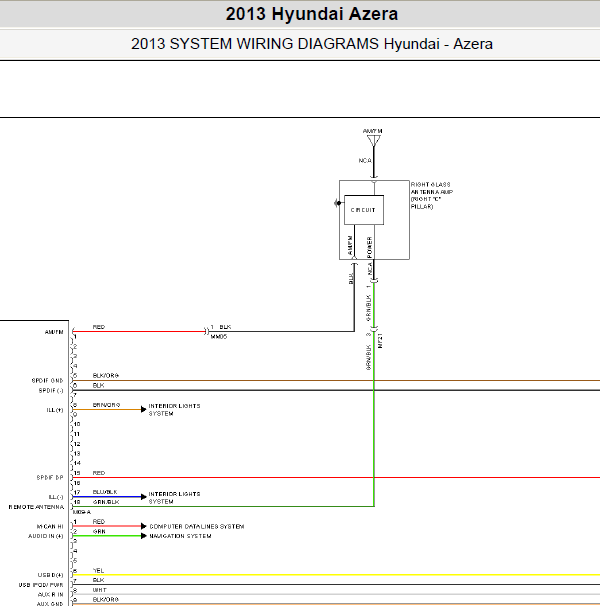Click the "BLU/BLK" wire color label
This screenshot has width=600, height=606.
pyautogui.click(x=105, y=492)
